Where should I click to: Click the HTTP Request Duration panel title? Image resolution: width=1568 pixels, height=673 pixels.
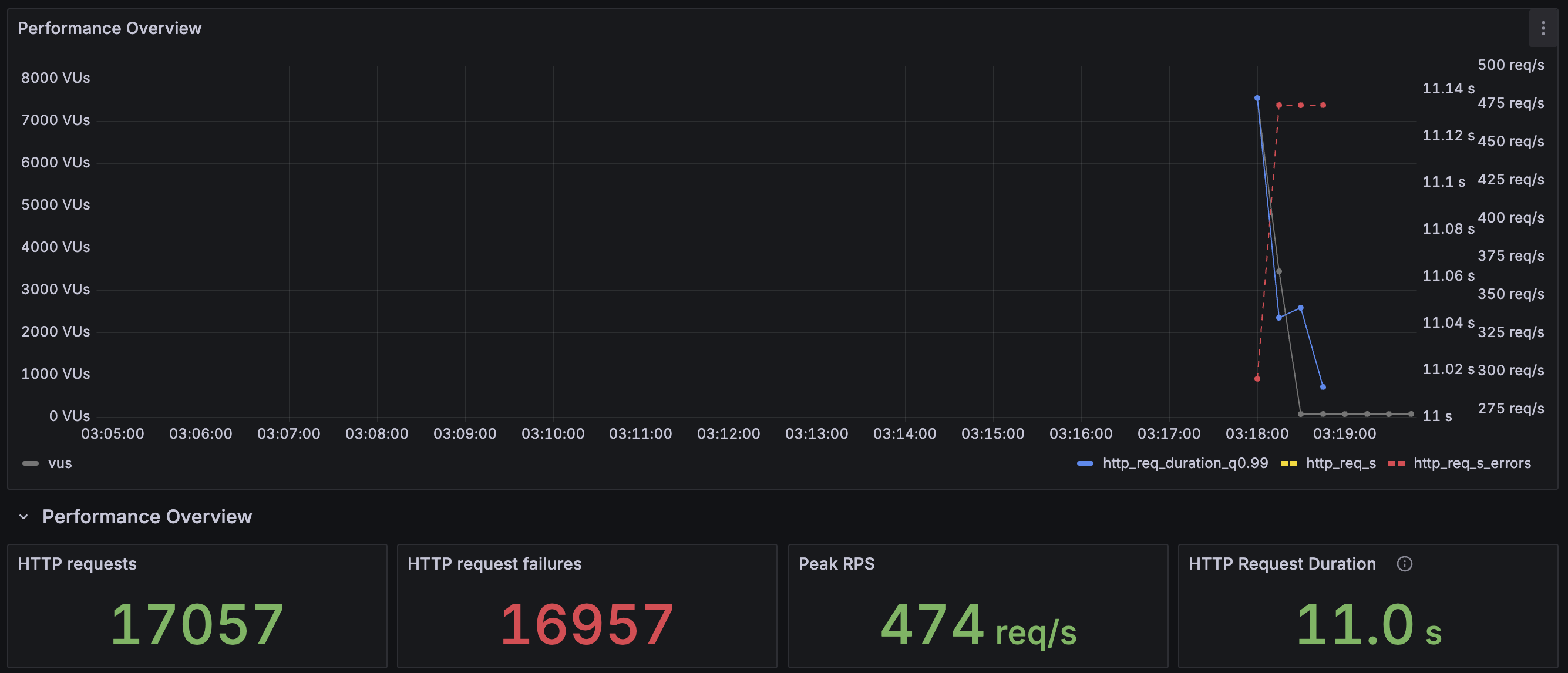pyautogui.click(x=1282, y=563)
